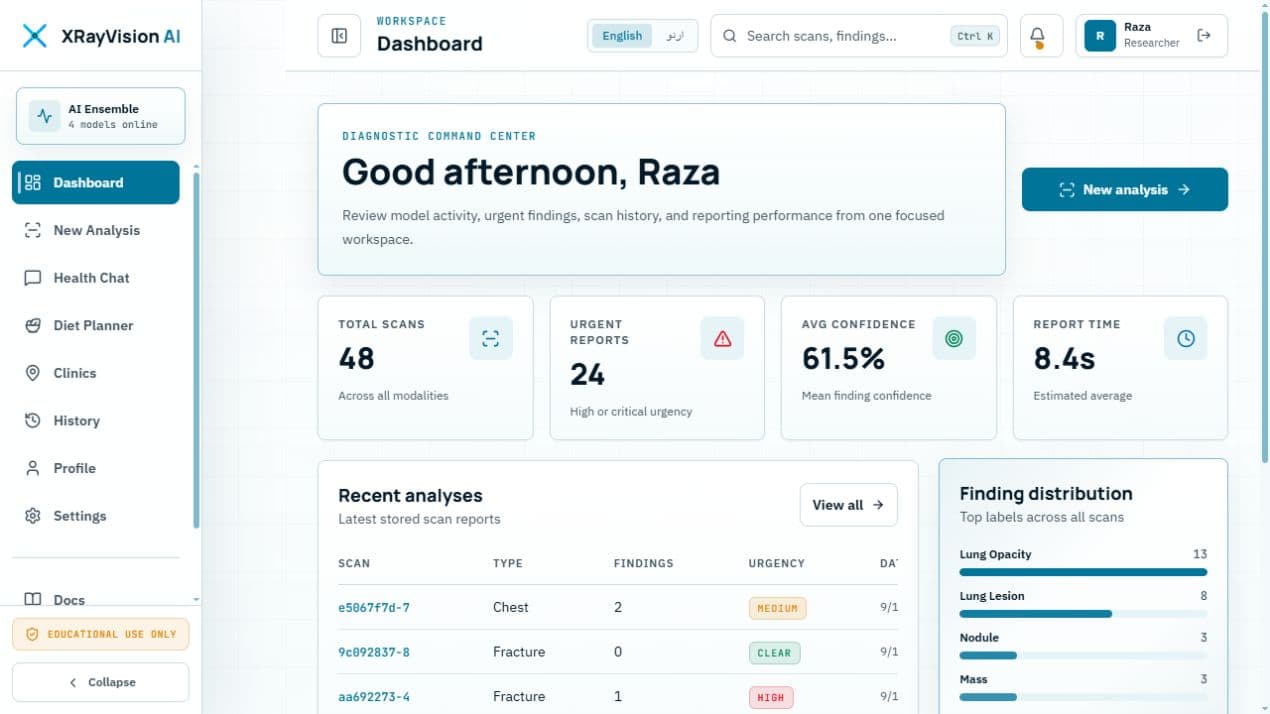Click the sidebar panel toggle icon
This screenshot has width=1270, height=714.
coord(339,36)
